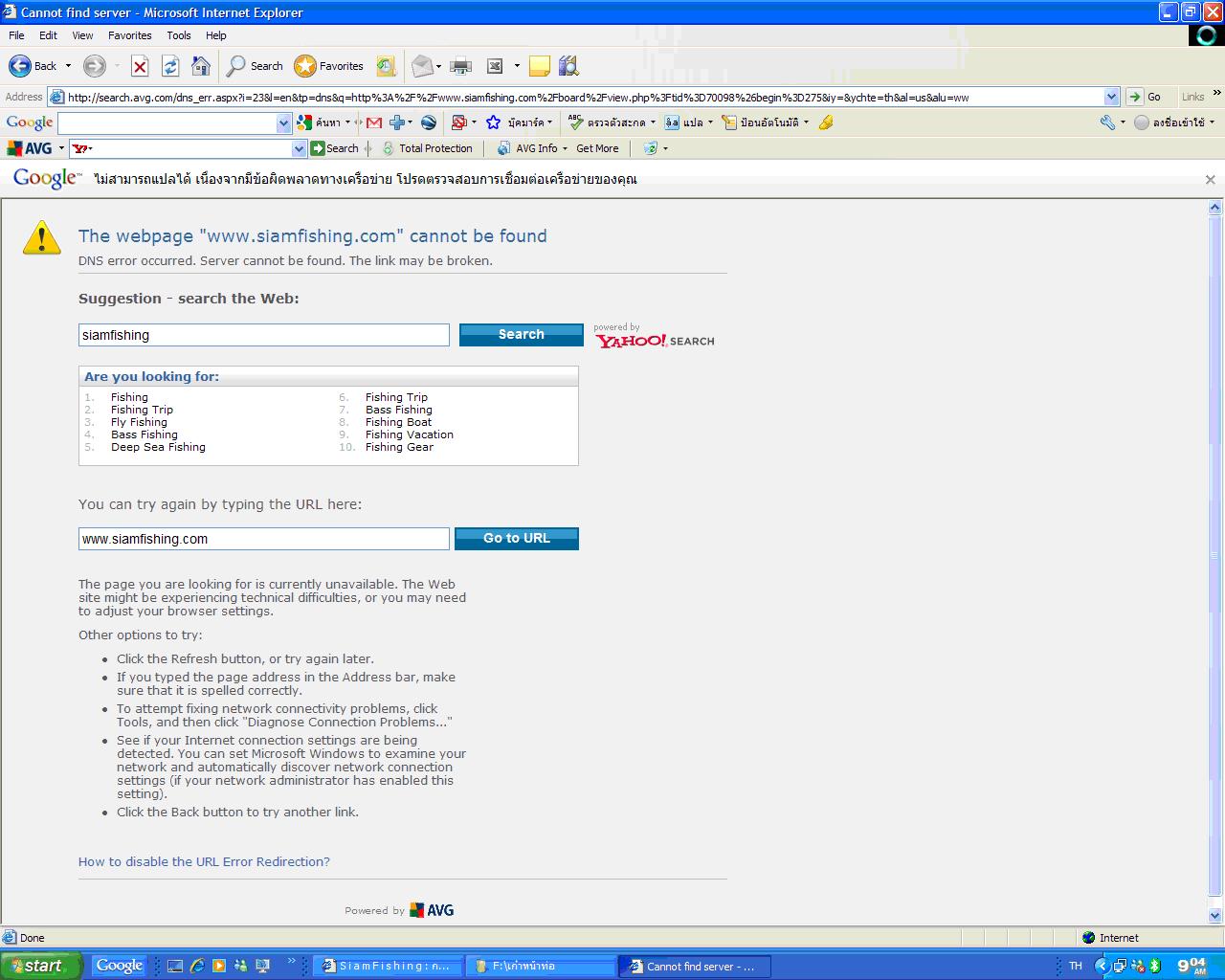Viewport: 1225px width, 980px height.
Task: Refresh the page using toolbar icon
Action: [x=170, y=66]
